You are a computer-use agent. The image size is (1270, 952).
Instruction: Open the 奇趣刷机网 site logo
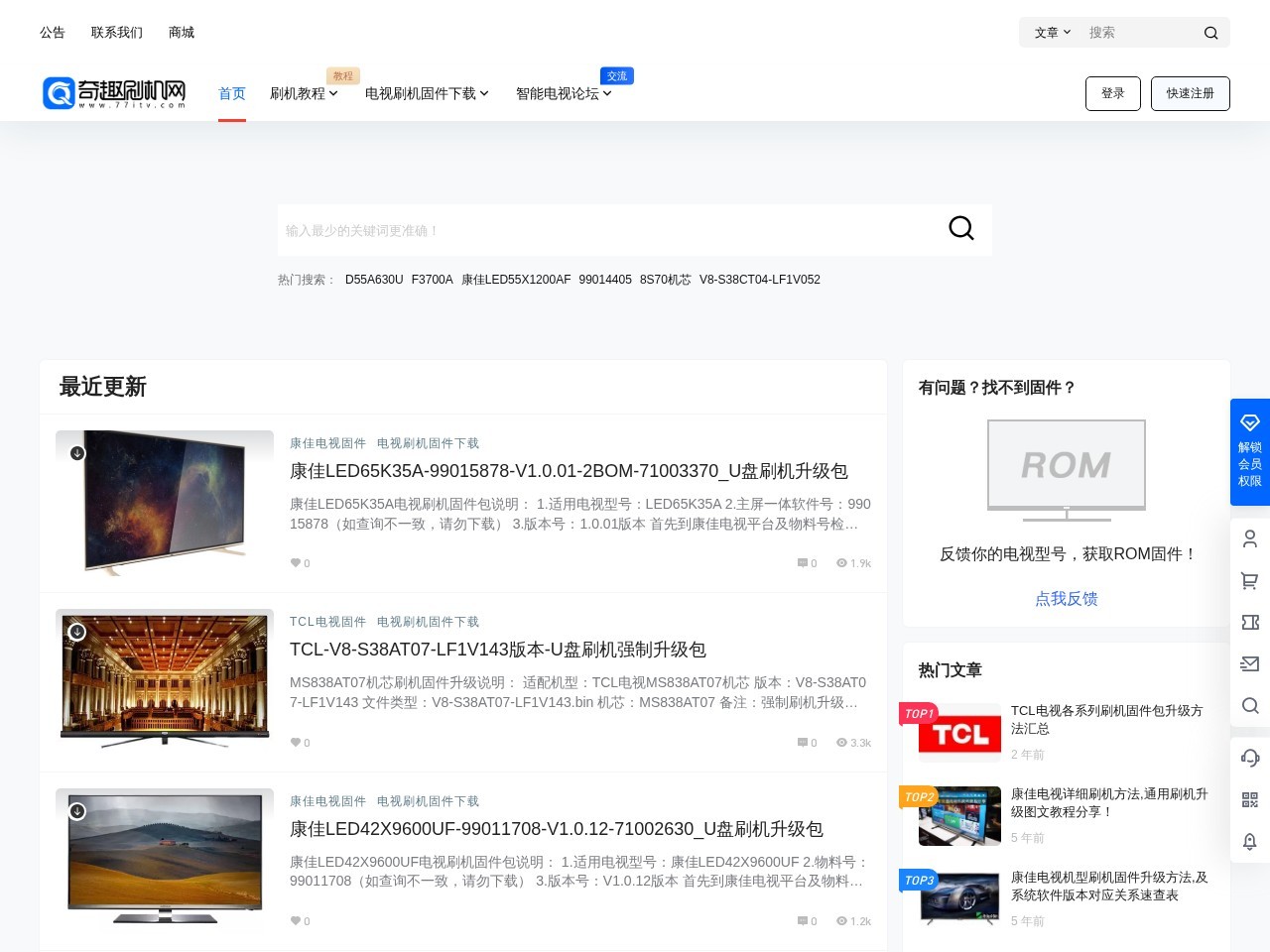tap(114, 93)
